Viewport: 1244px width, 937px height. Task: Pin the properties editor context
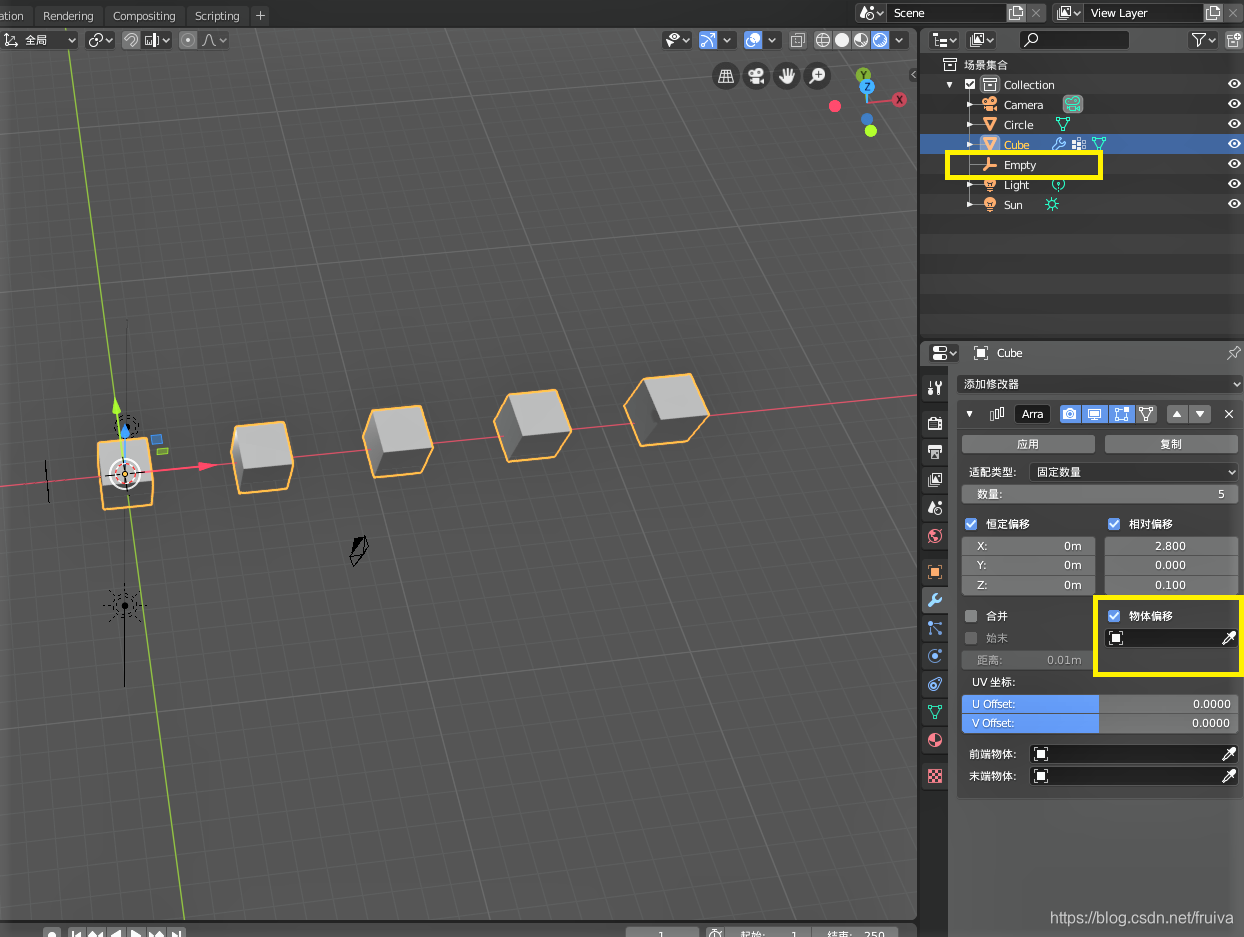[x=1233, y=353]
